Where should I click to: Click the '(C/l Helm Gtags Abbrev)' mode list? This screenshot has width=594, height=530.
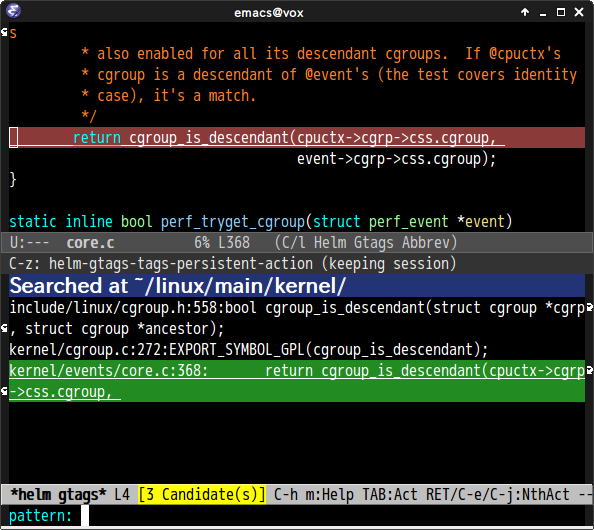coord(366,243)
